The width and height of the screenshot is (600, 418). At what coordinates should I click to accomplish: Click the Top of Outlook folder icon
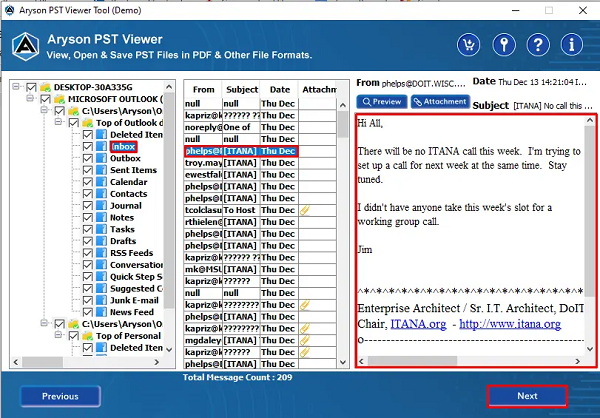88,123
